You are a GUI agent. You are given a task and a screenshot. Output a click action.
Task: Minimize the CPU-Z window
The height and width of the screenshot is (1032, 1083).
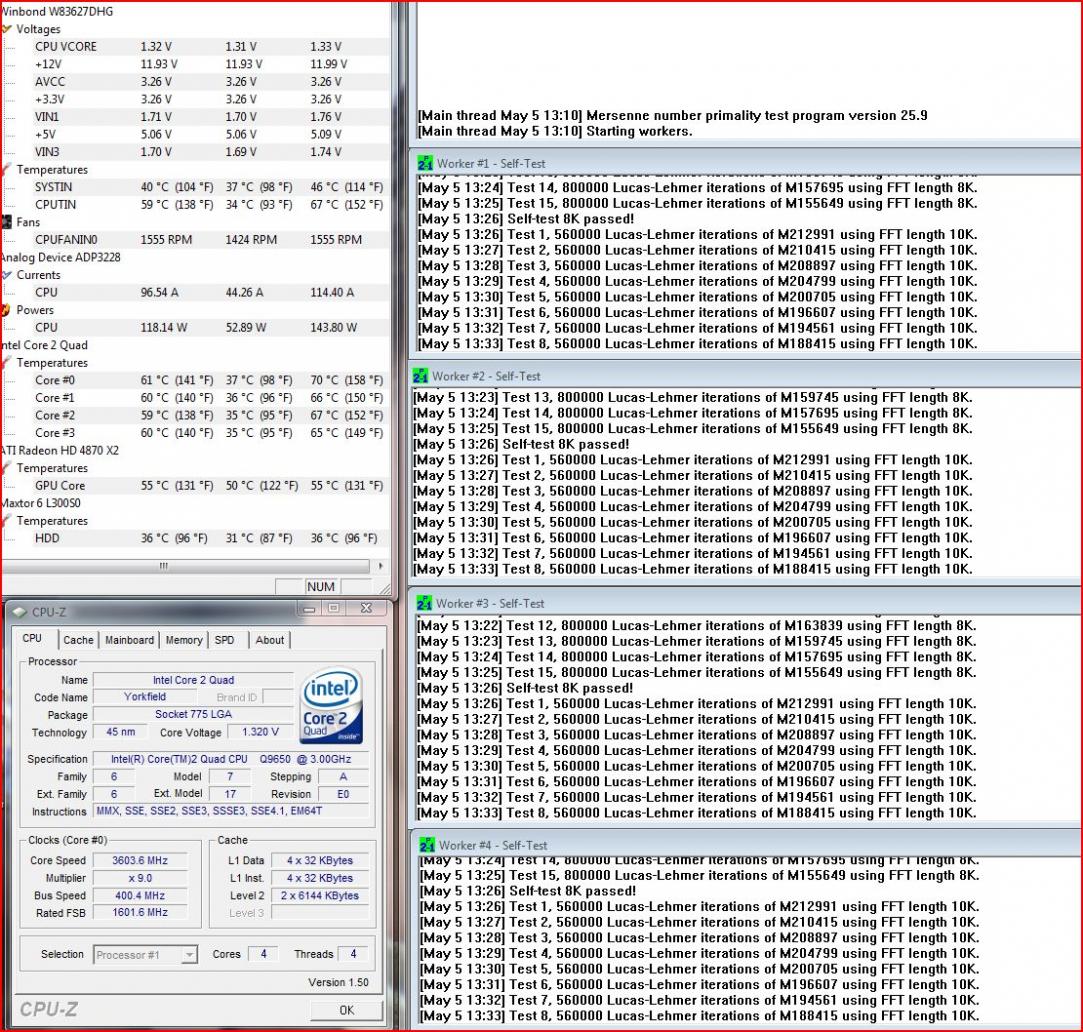coord(309,609)
